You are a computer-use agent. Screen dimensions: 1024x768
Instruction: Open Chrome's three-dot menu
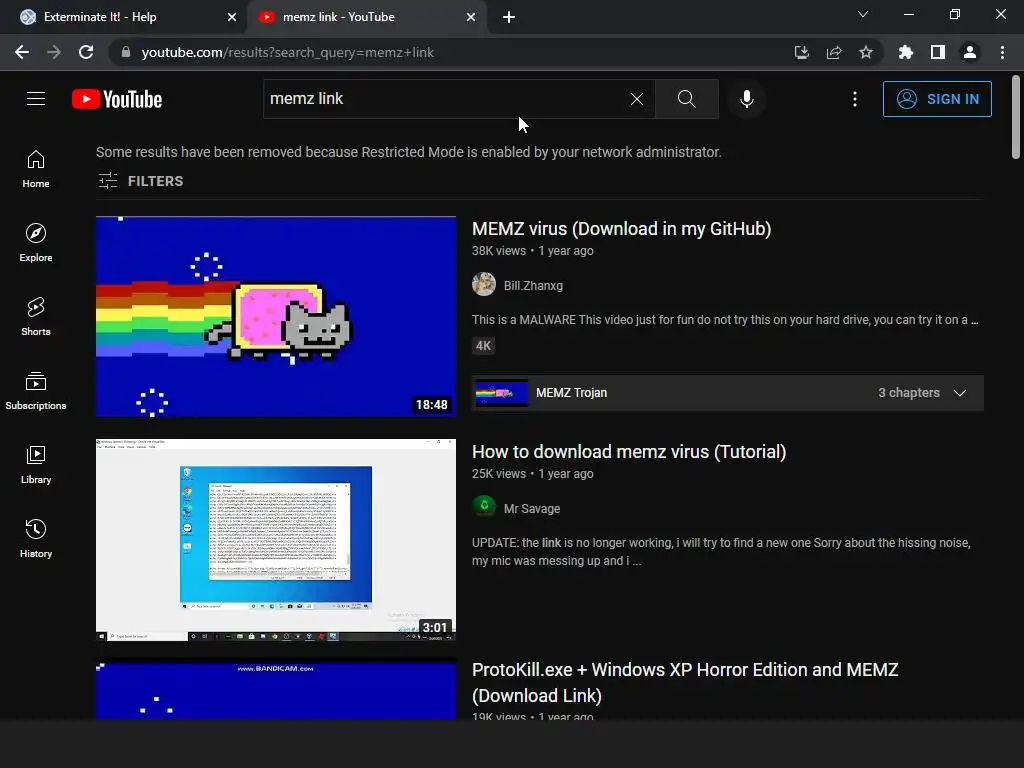(x=1002, y=52)
